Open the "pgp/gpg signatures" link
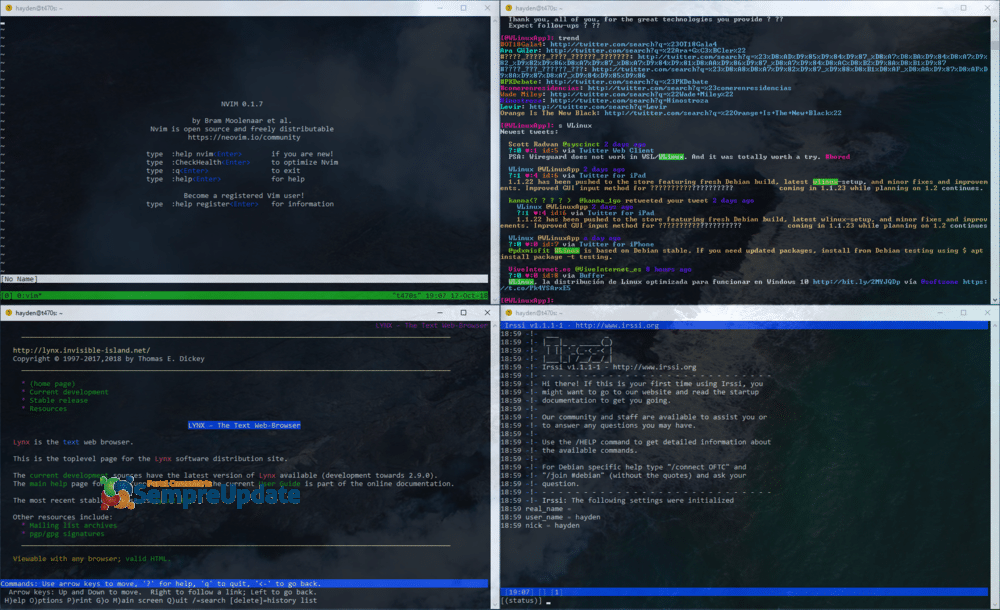The height and width of the screenshot is (610, 1000). [x=66, y=533]
